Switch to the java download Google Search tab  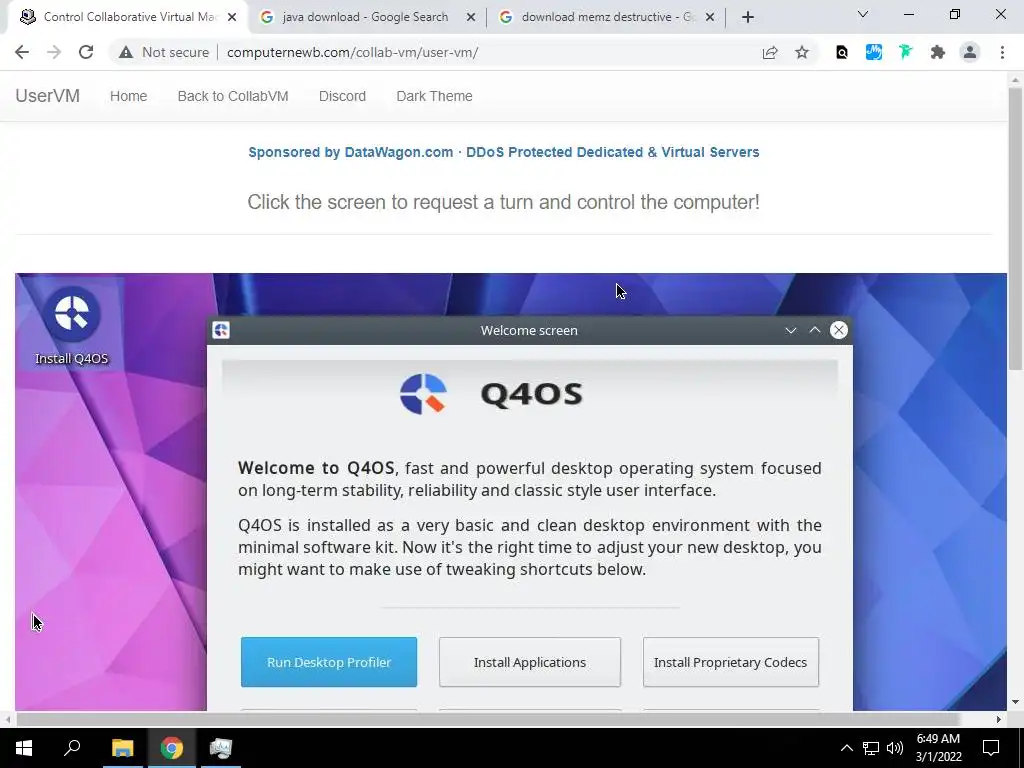point(366,17)
